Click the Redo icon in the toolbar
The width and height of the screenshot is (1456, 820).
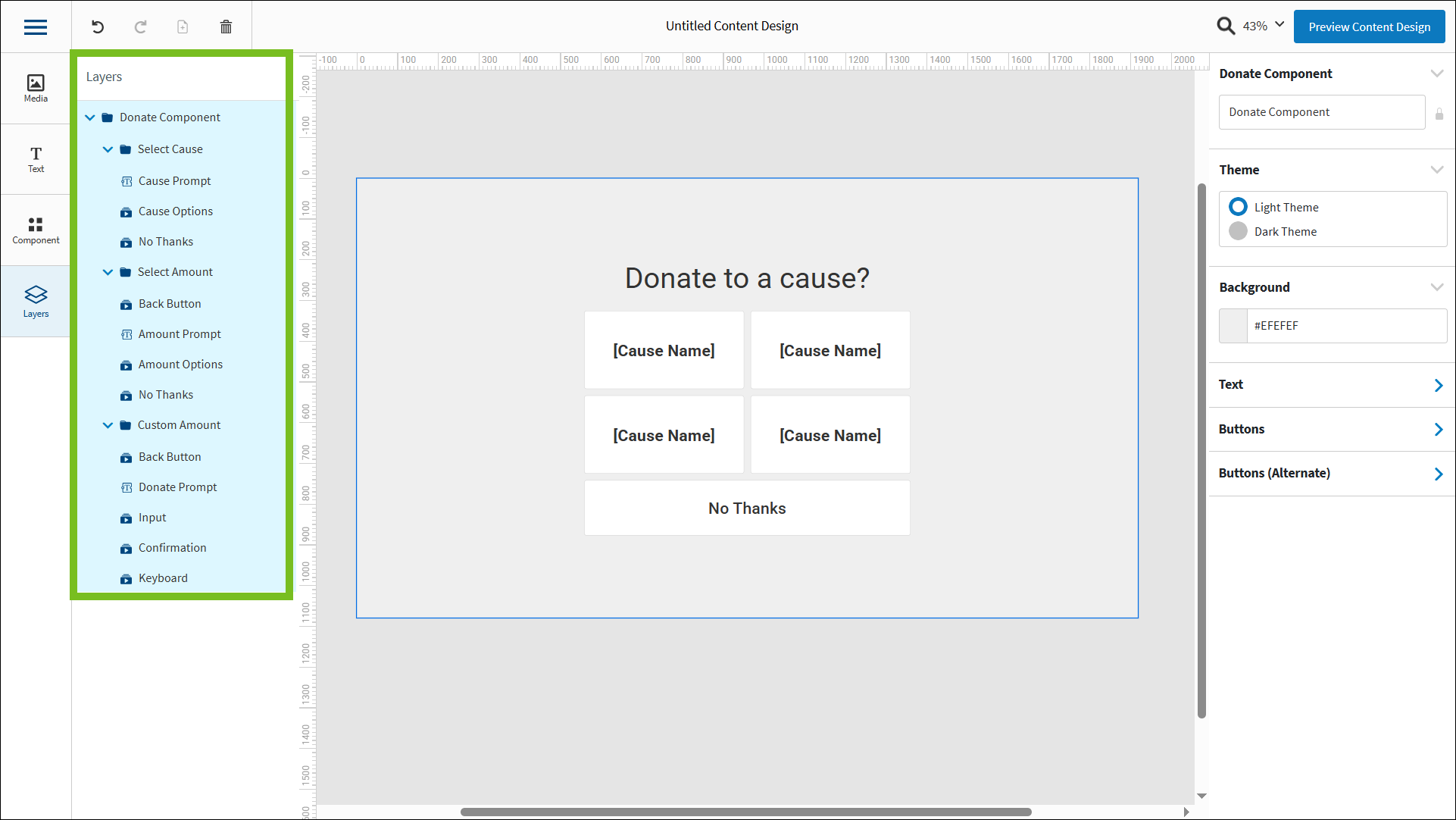pyautogui.click(x=140, y=26)
